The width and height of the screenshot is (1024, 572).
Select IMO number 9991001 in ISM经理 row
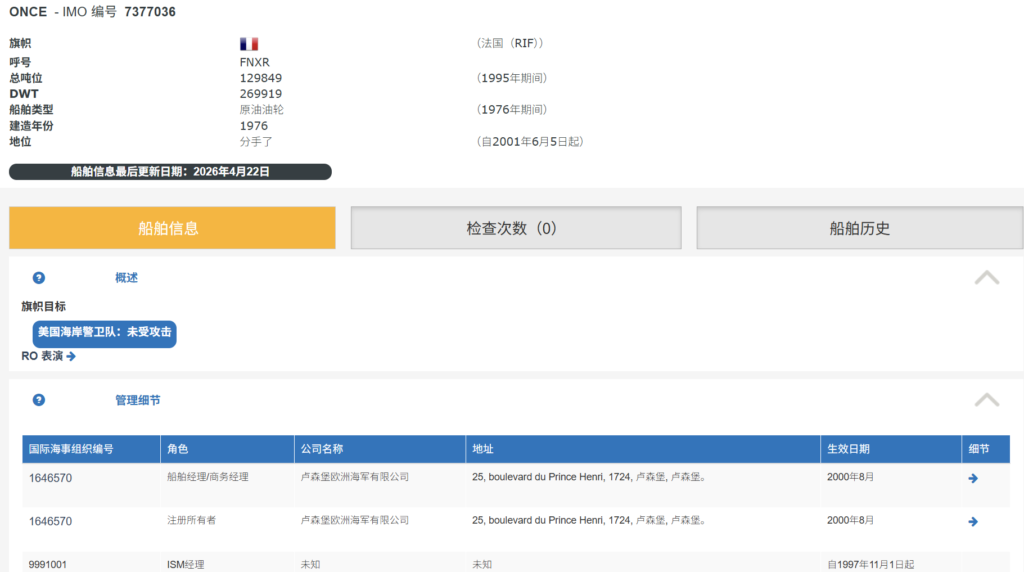click(48, 564)
